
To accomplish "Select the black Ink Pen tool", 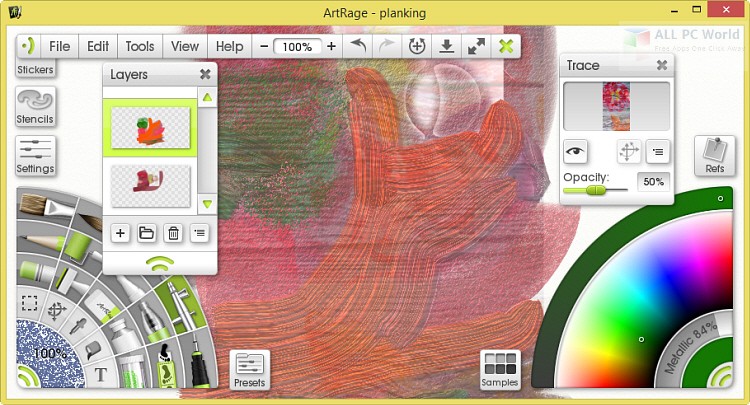I will click(199, 363).
